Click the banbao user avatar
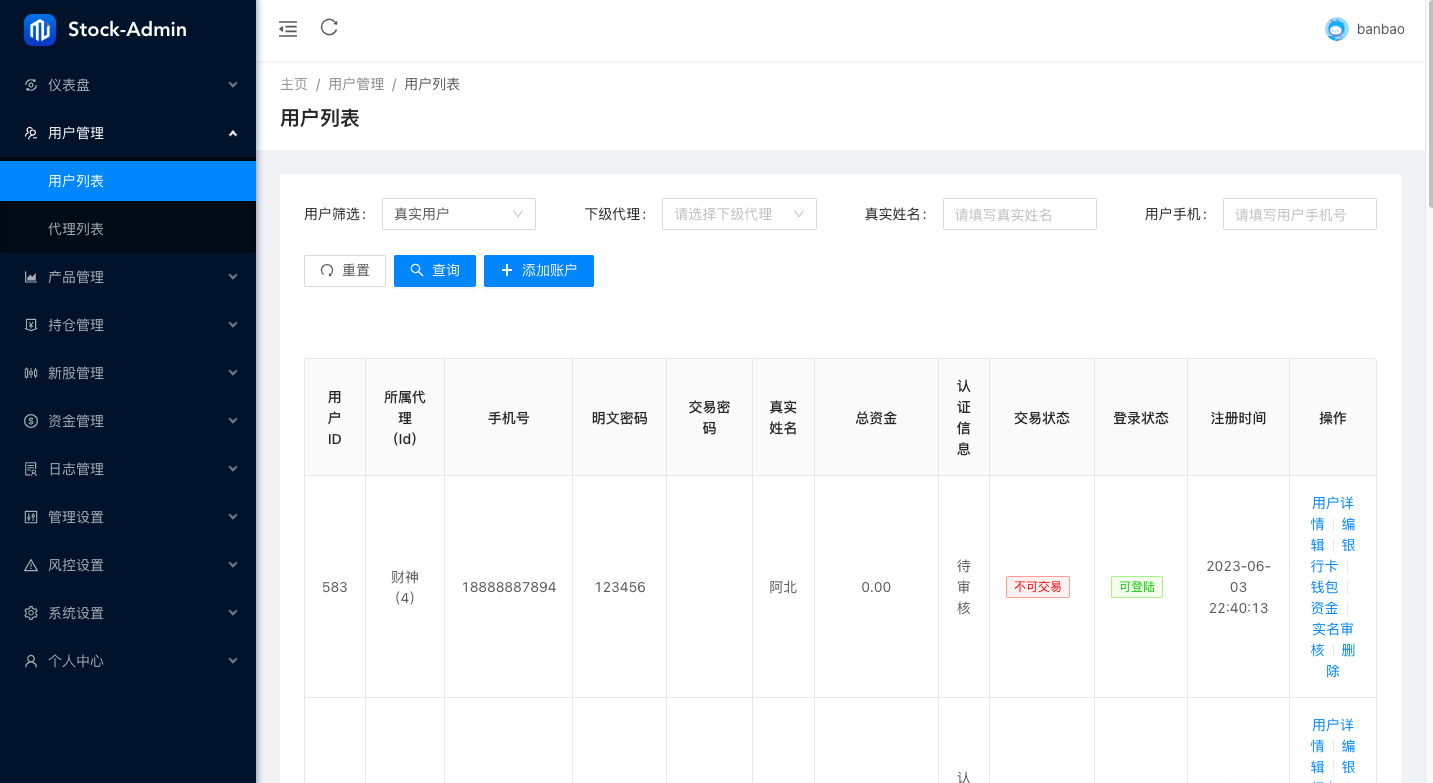This screenshot has height=783, width=1433. (x=1336, y=30)
